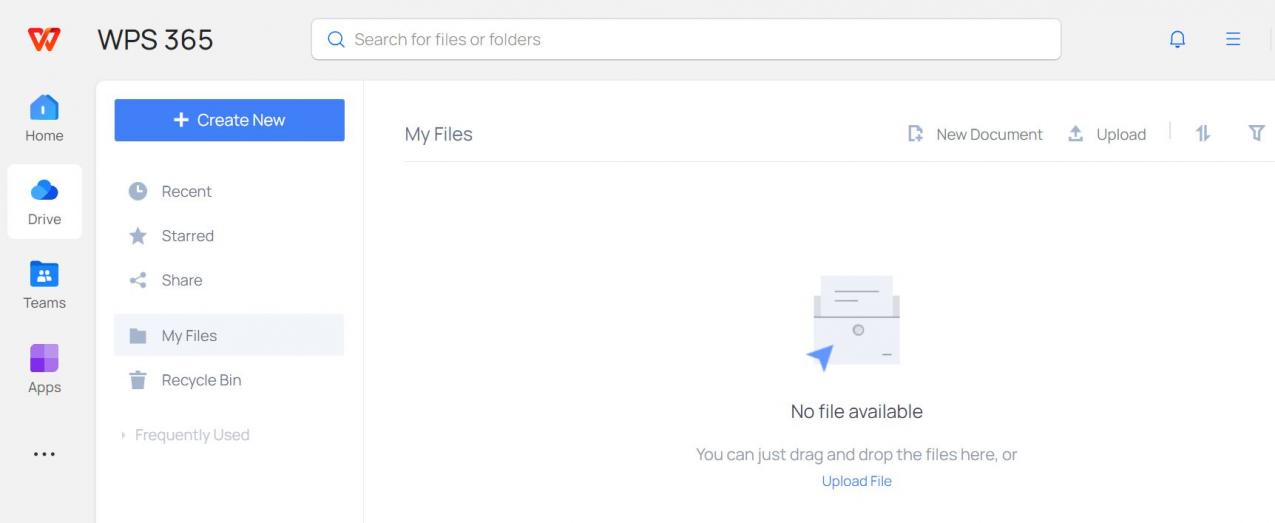Toggle file sort order icon
The height and width of the screenshot is (523, 1275).
pos(1202,133)
